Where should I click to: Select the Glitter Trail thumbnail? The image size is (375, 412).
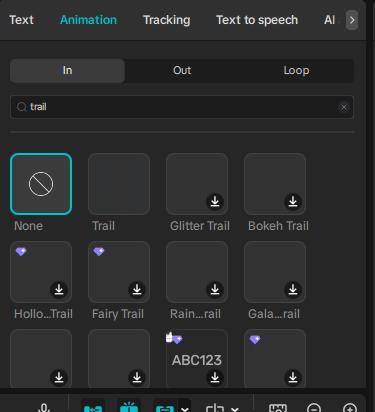coord(197,184)
